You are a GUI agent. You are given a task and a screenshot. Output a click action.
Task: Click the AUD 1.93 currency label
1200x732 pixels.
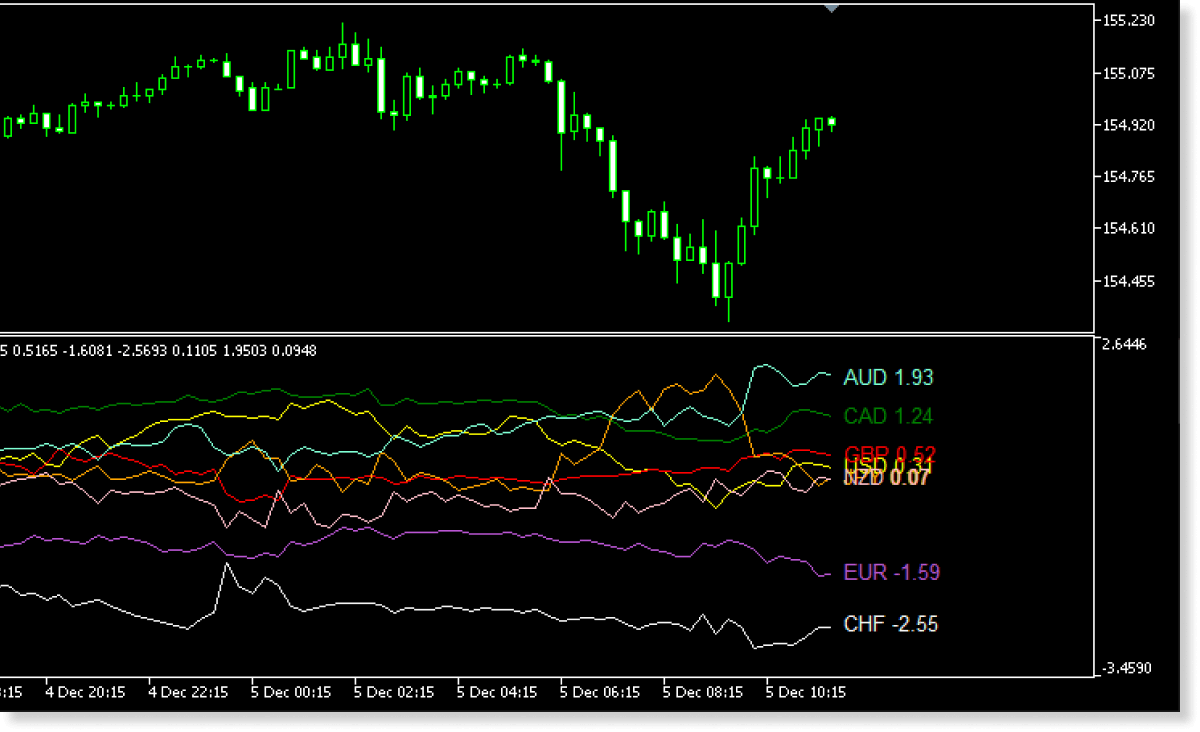[888, 378]
